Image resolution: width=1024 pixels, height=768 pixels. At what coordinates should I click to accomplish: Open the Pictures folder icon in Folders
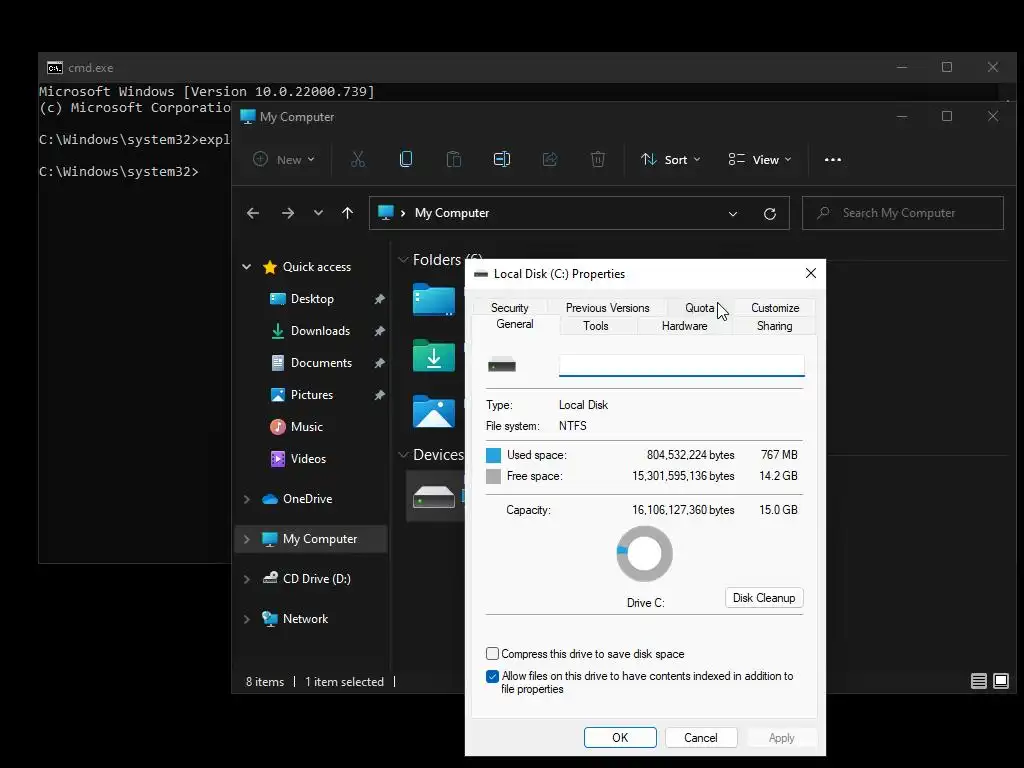(434, 411)
